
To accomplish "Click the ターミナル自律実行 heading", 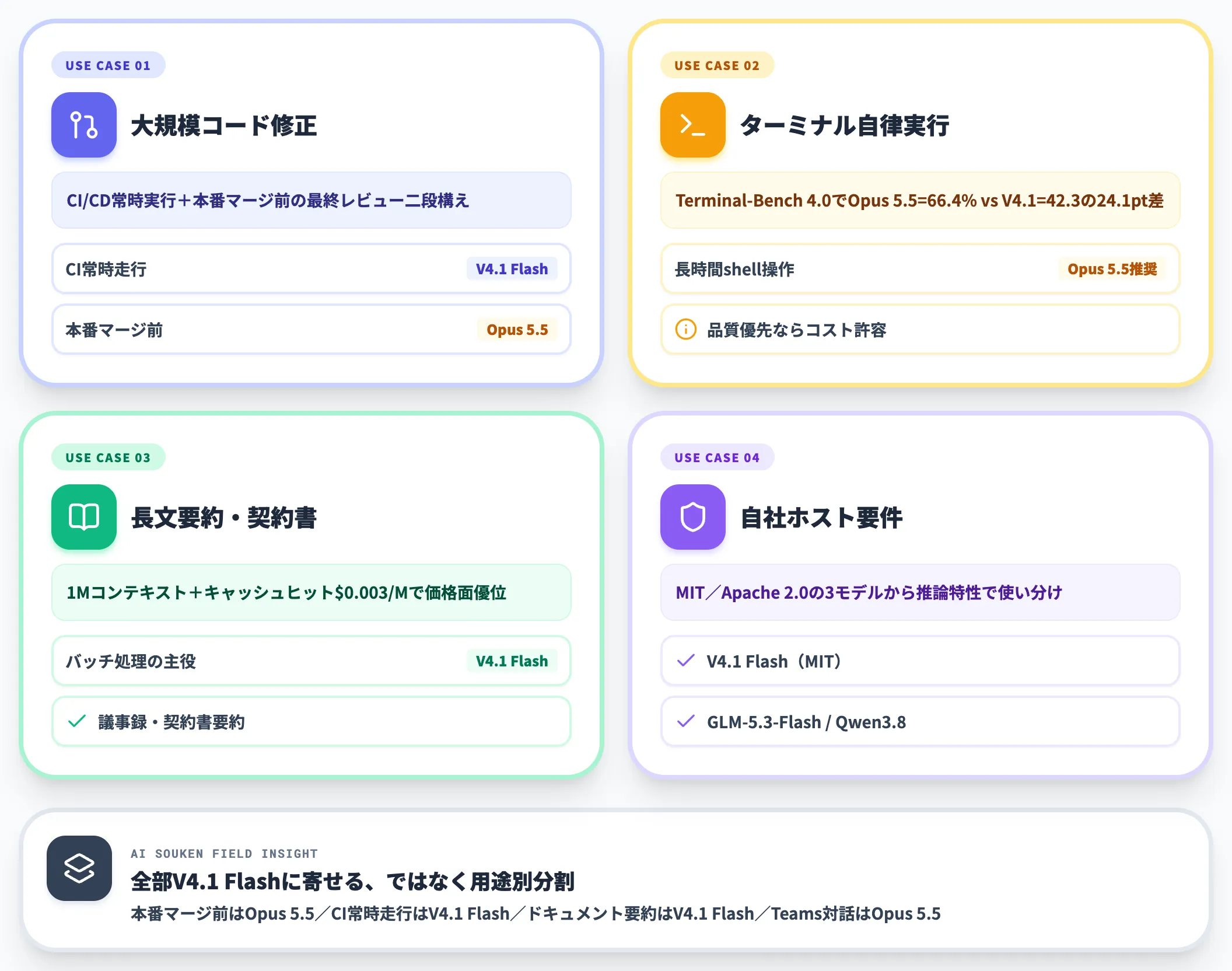I will pos(845,125).
